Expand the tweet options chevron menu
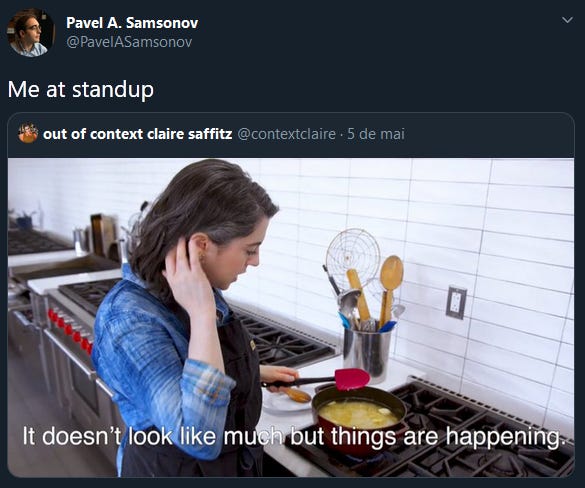 pyautogui.click(x=567, y=20)
